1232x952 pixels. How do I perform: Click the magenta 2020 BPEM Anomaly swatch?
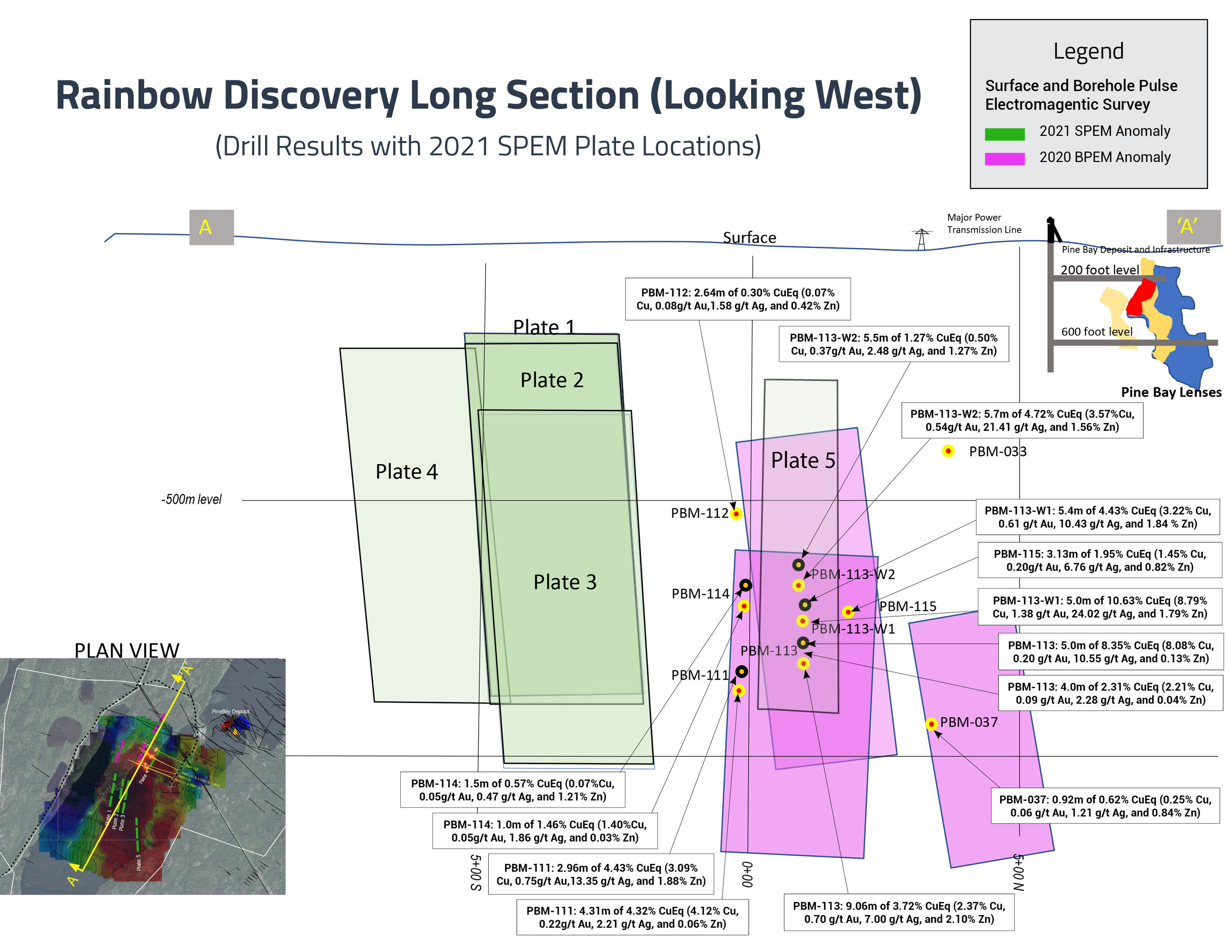[1004, 158]
